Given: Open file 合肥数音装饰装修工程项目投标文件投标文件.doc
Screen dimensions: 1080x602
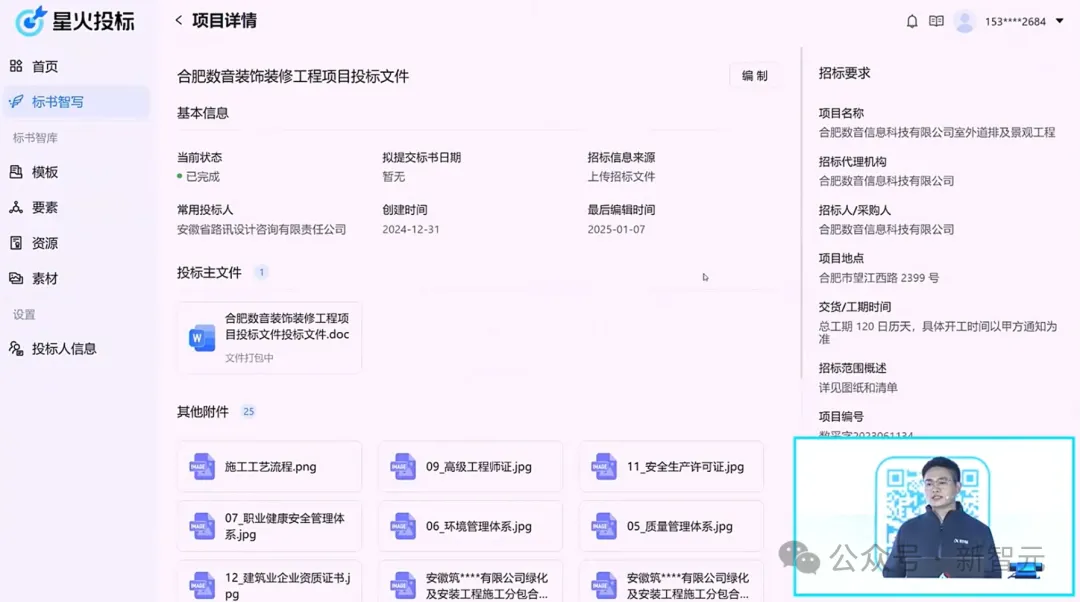Looking at the screenshot, I should coord(269,338).
